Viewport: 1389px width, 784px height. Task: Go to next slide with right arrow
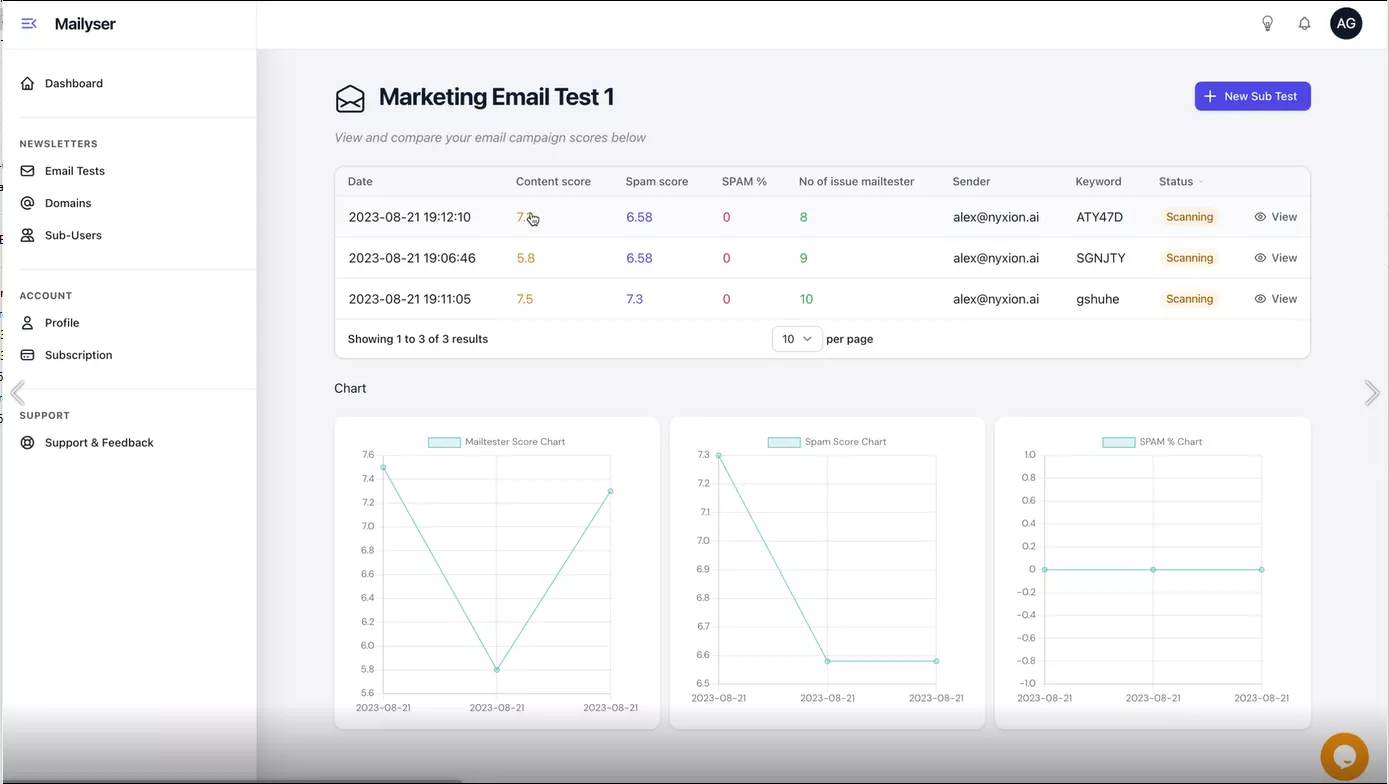click(1371, 393)
